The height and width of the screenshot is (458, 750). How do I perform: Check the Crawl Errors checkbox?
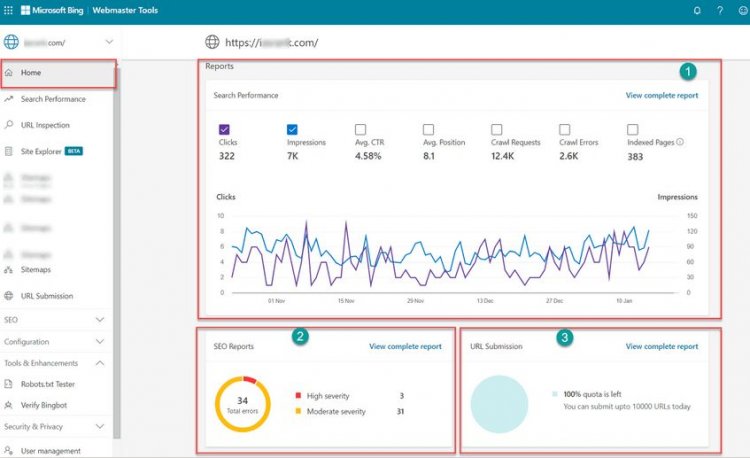[564, 130]
